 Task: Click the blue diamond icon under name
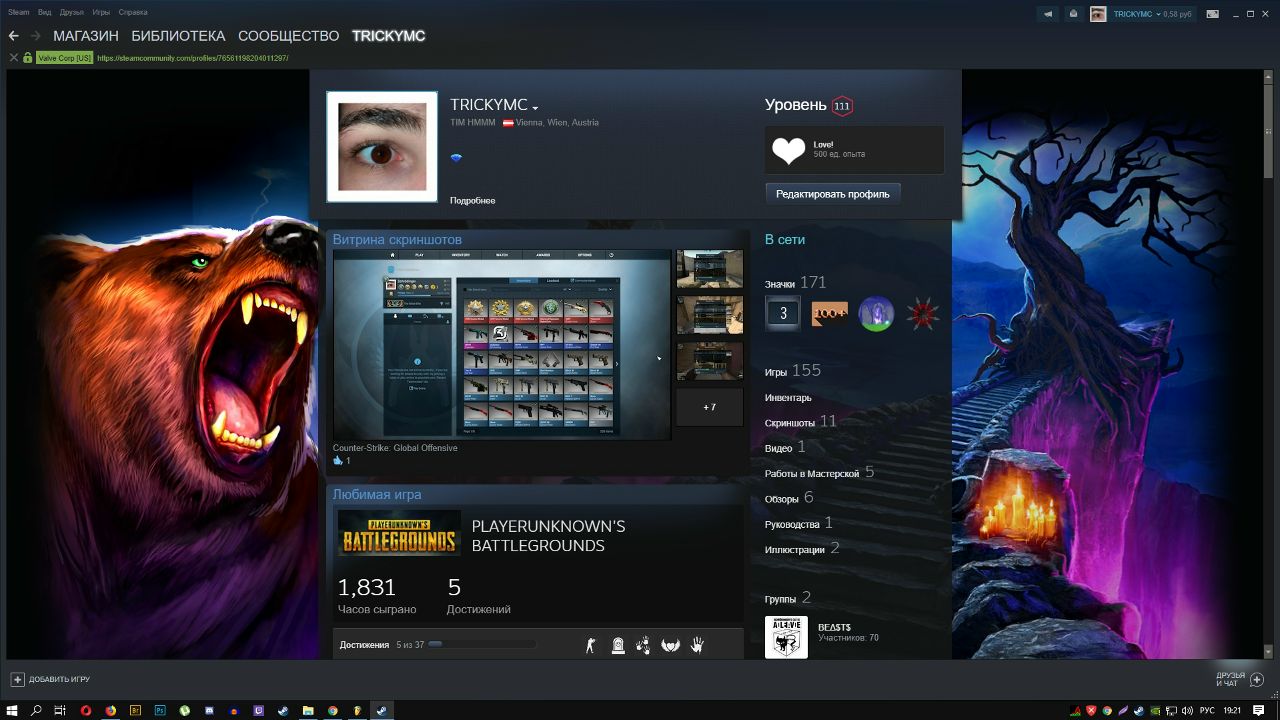[x=456, y=158]
